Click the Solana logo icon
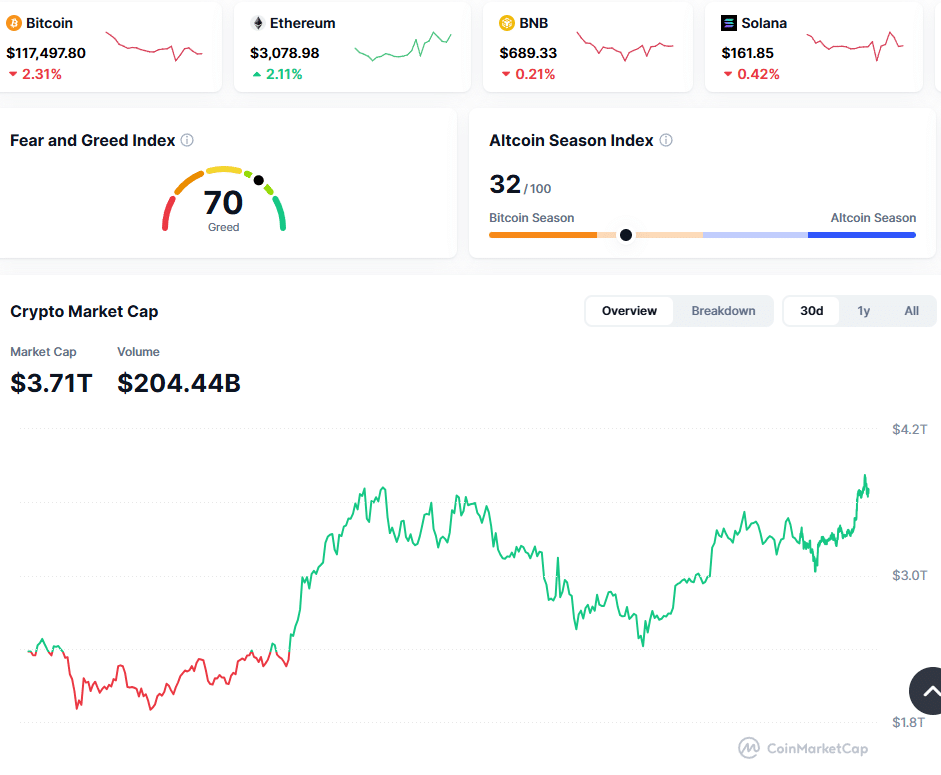This screenshot has width=941, height=775. pyautogui.click(x=729, y=23)
